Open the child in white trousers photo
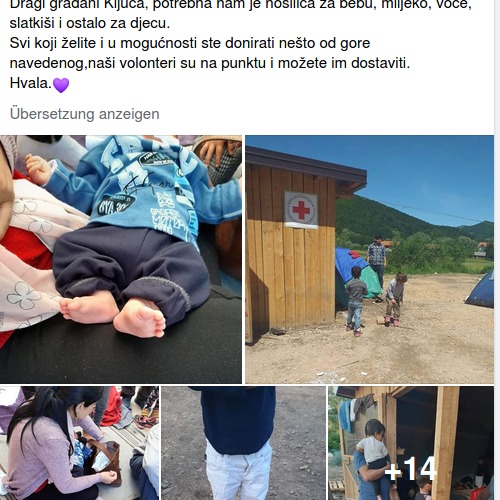Viewport: 500px width, 500px height. point(243,443)
